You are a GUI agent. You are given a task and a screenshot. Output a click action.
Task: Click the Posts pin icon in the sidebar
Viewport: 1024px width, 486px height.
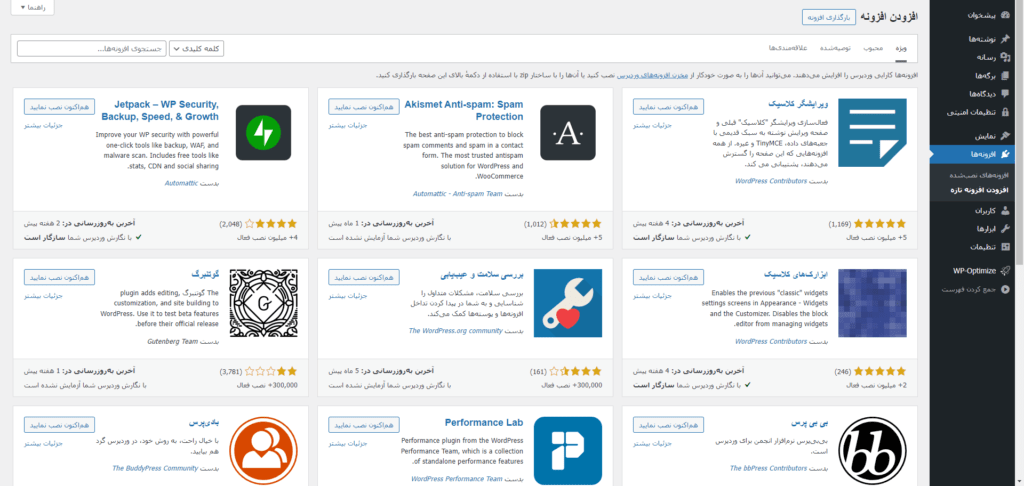1004,39
